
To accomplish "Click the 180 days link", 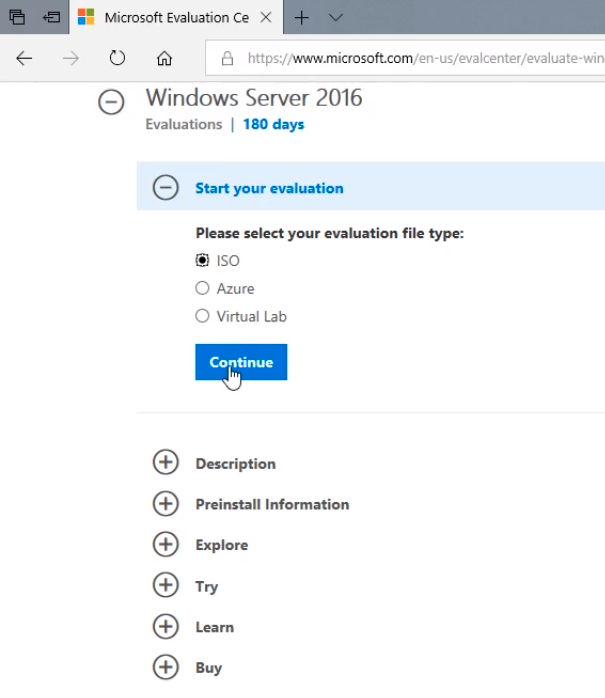I will pos(273,124).
